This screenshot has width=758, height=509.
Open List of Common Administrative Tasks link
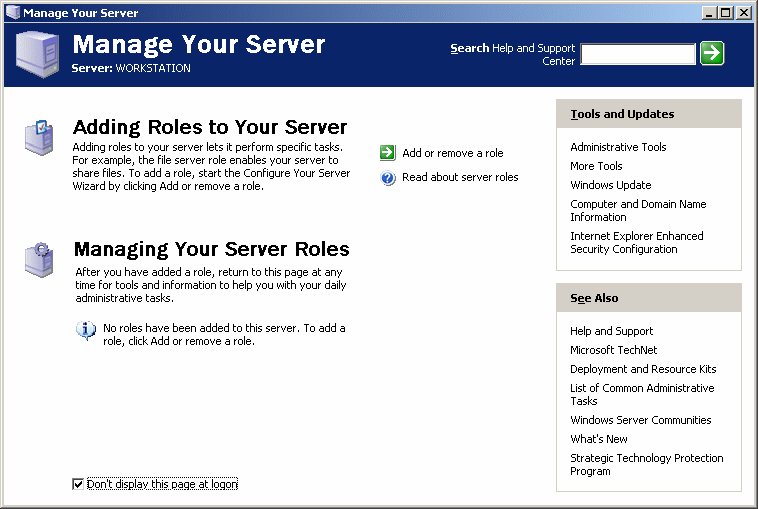pyautogui.click(x=642, y=394)
